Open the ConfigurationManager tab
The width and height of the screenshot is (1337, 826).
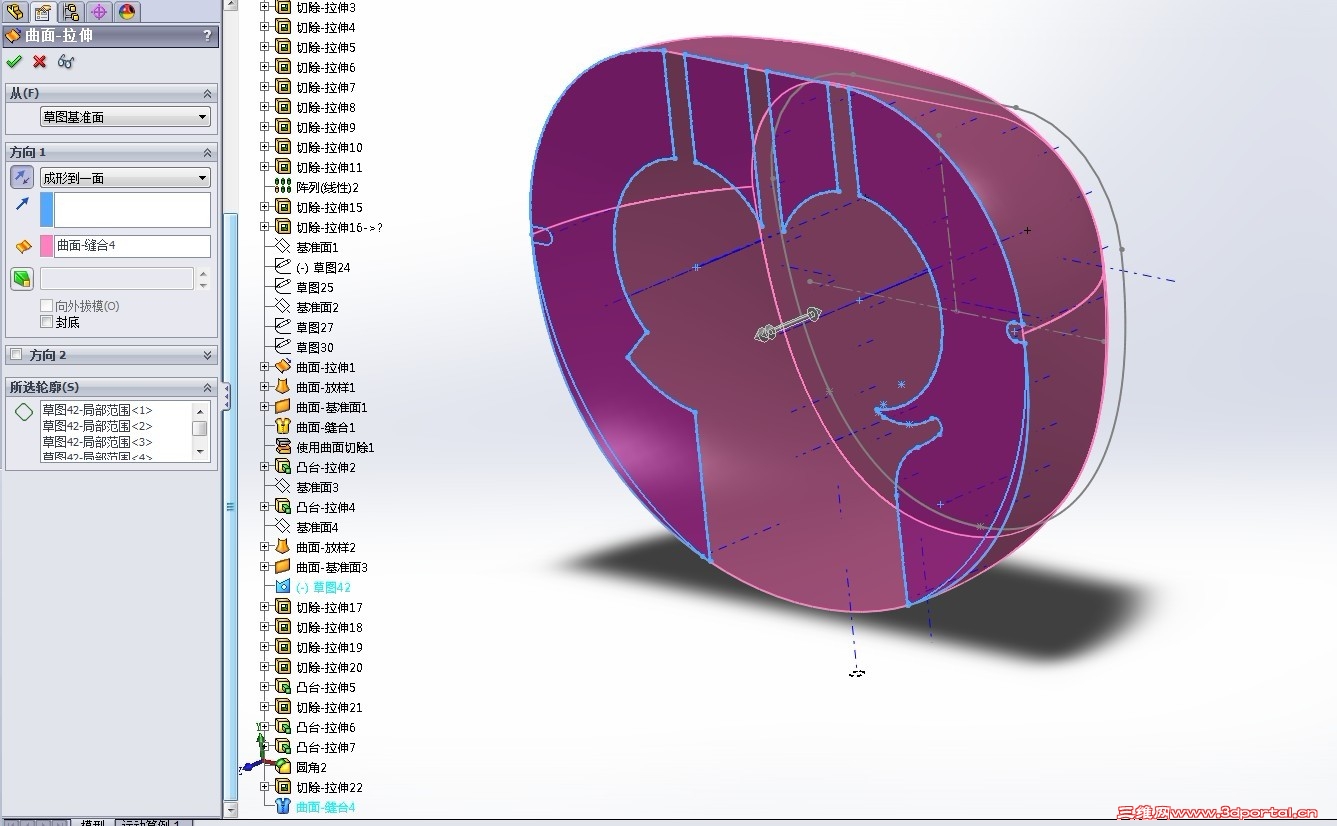pyautogui.click(x=71, y=11)
